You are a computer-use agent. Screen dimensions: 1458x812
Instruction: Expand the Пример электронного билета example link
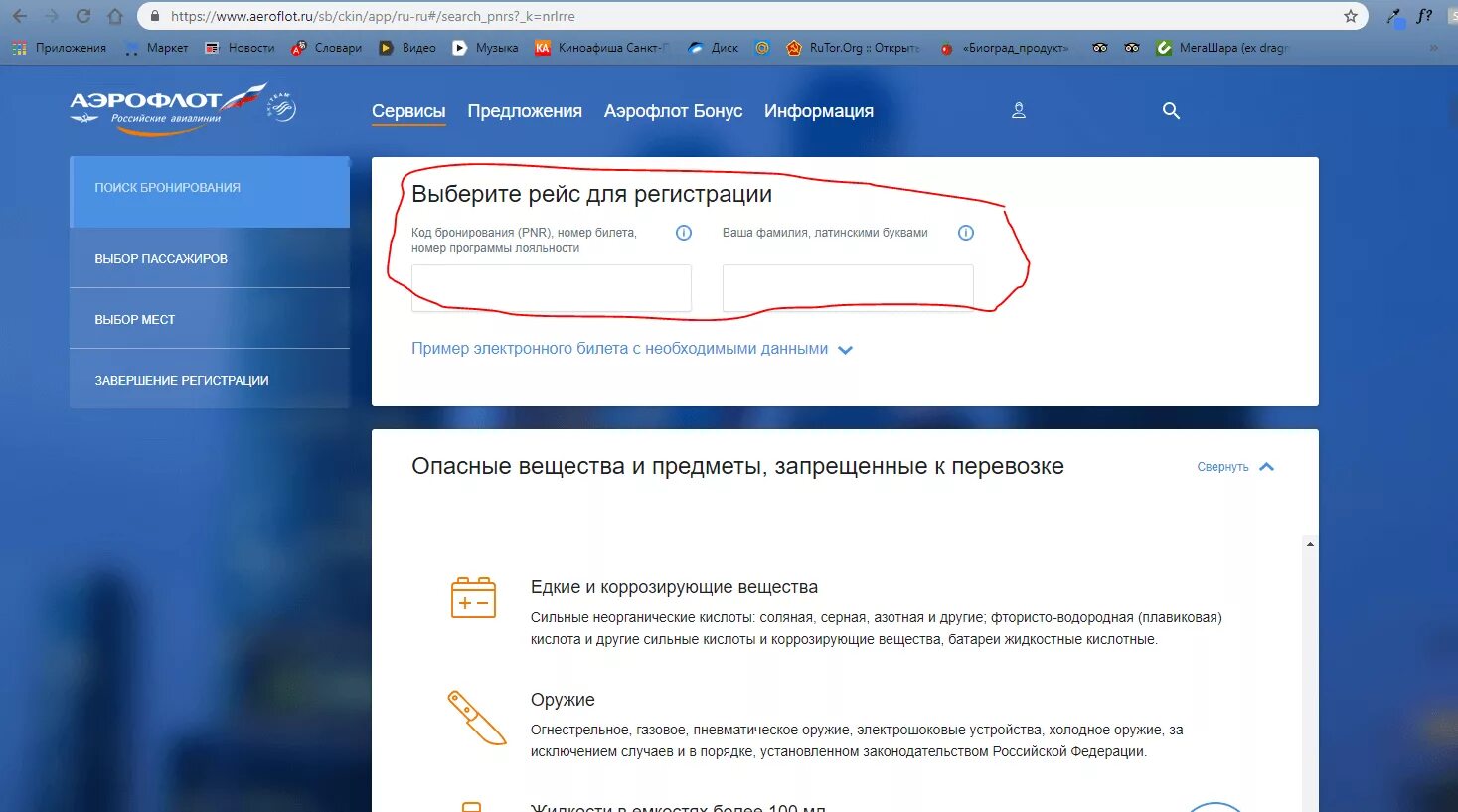click(619, 349)
